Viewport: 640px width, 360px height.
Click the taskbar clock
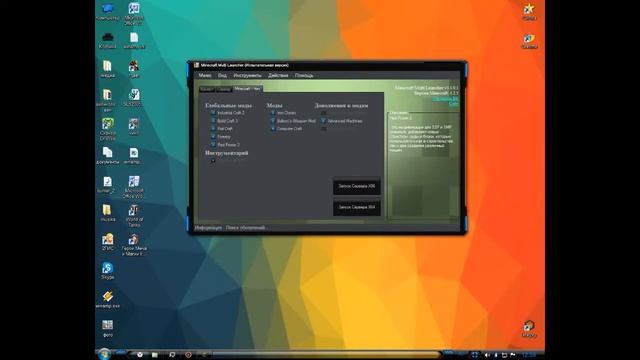click(x=529, y=355)
